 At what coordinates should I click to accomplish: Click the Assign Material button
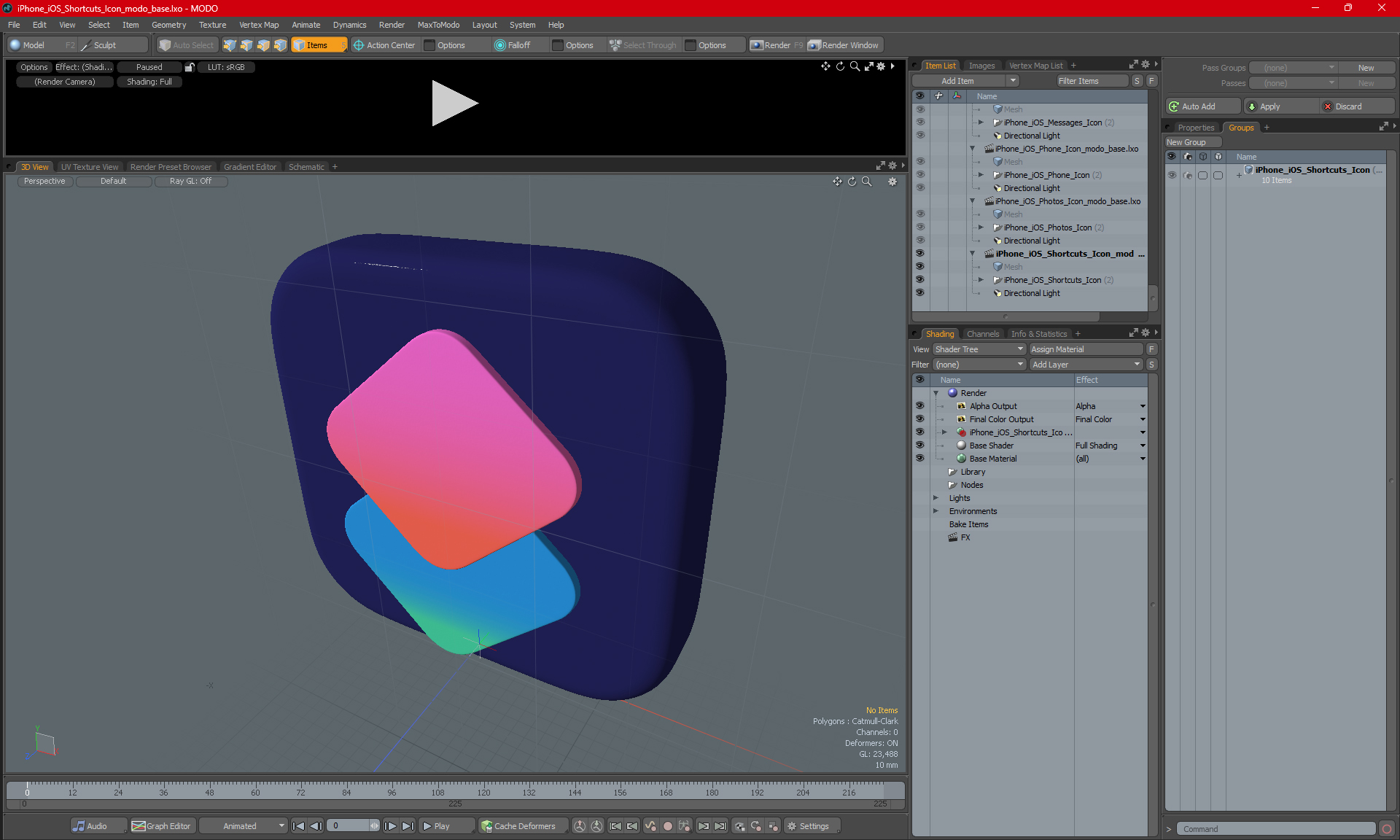[1086, 349]
